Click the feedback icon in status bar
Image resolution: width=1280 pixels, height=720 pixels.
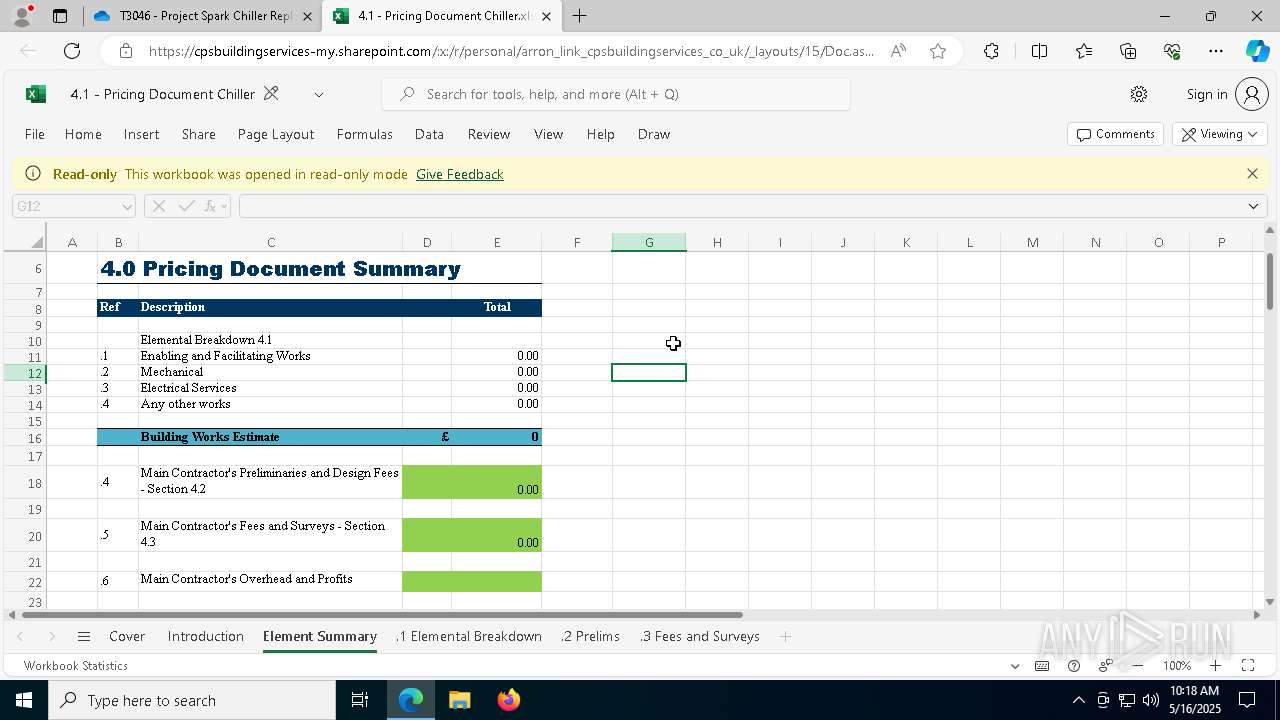[1105, 666]
